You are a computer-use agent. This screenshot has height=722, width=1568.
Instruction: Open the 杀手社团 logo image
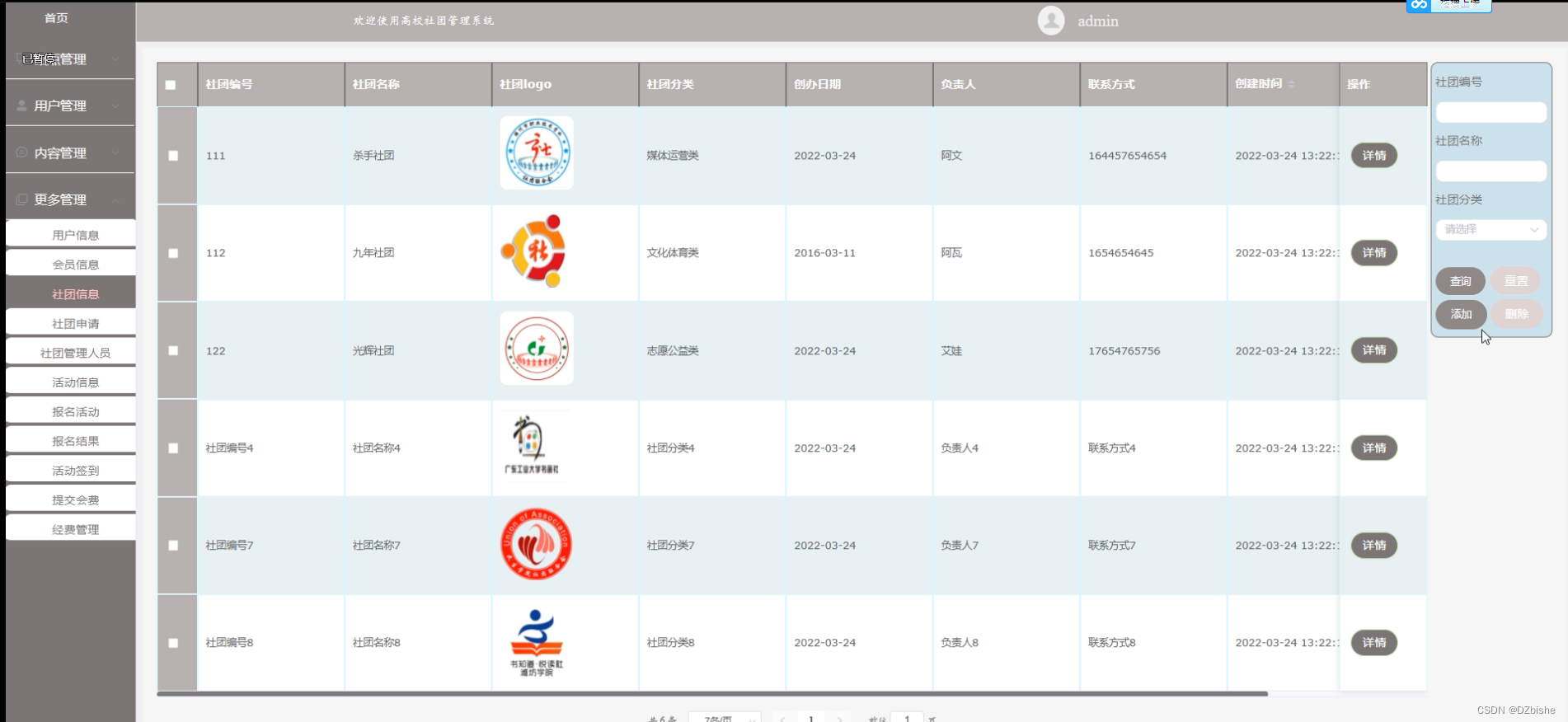pos(537,152)
